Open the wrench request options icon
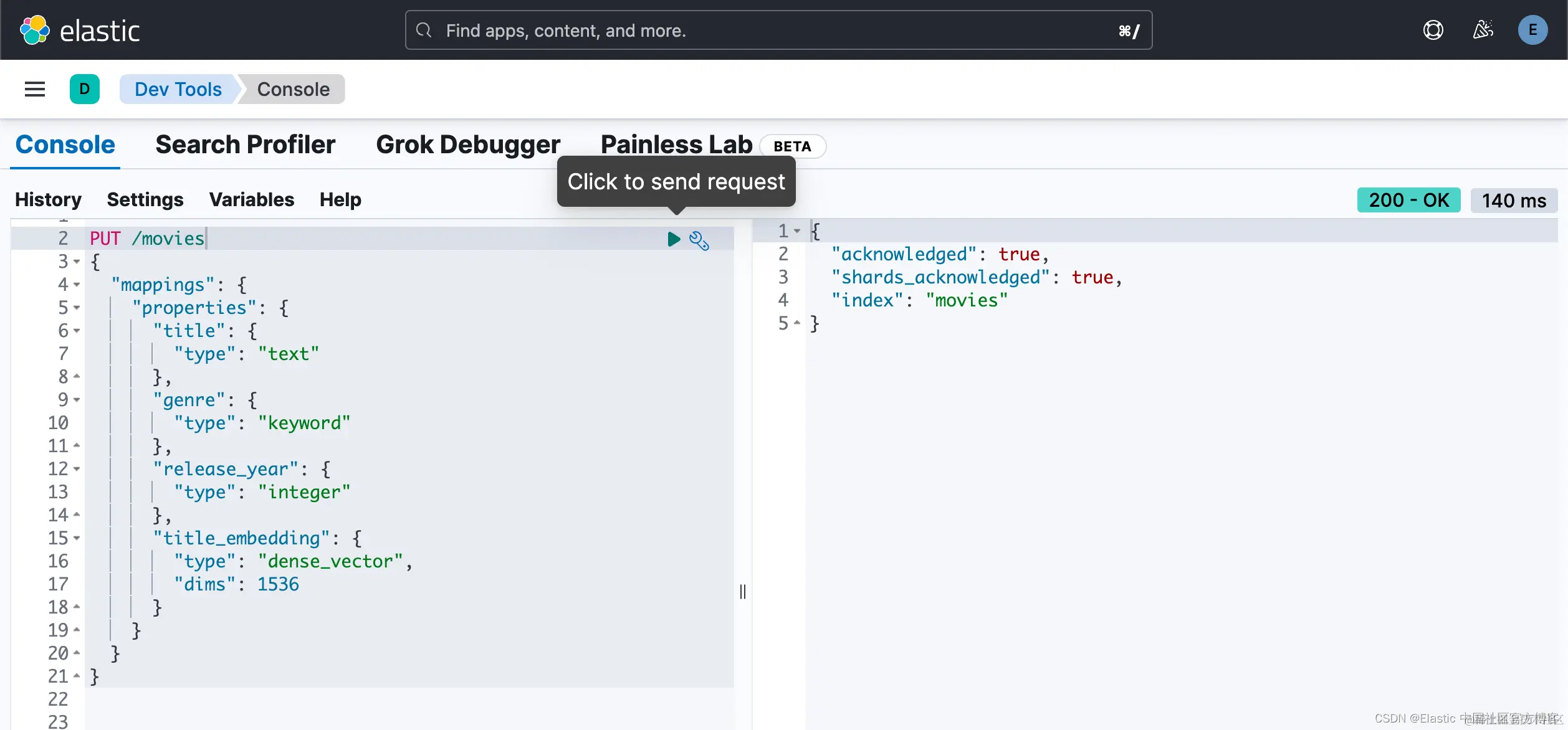 tap(699, 240)
